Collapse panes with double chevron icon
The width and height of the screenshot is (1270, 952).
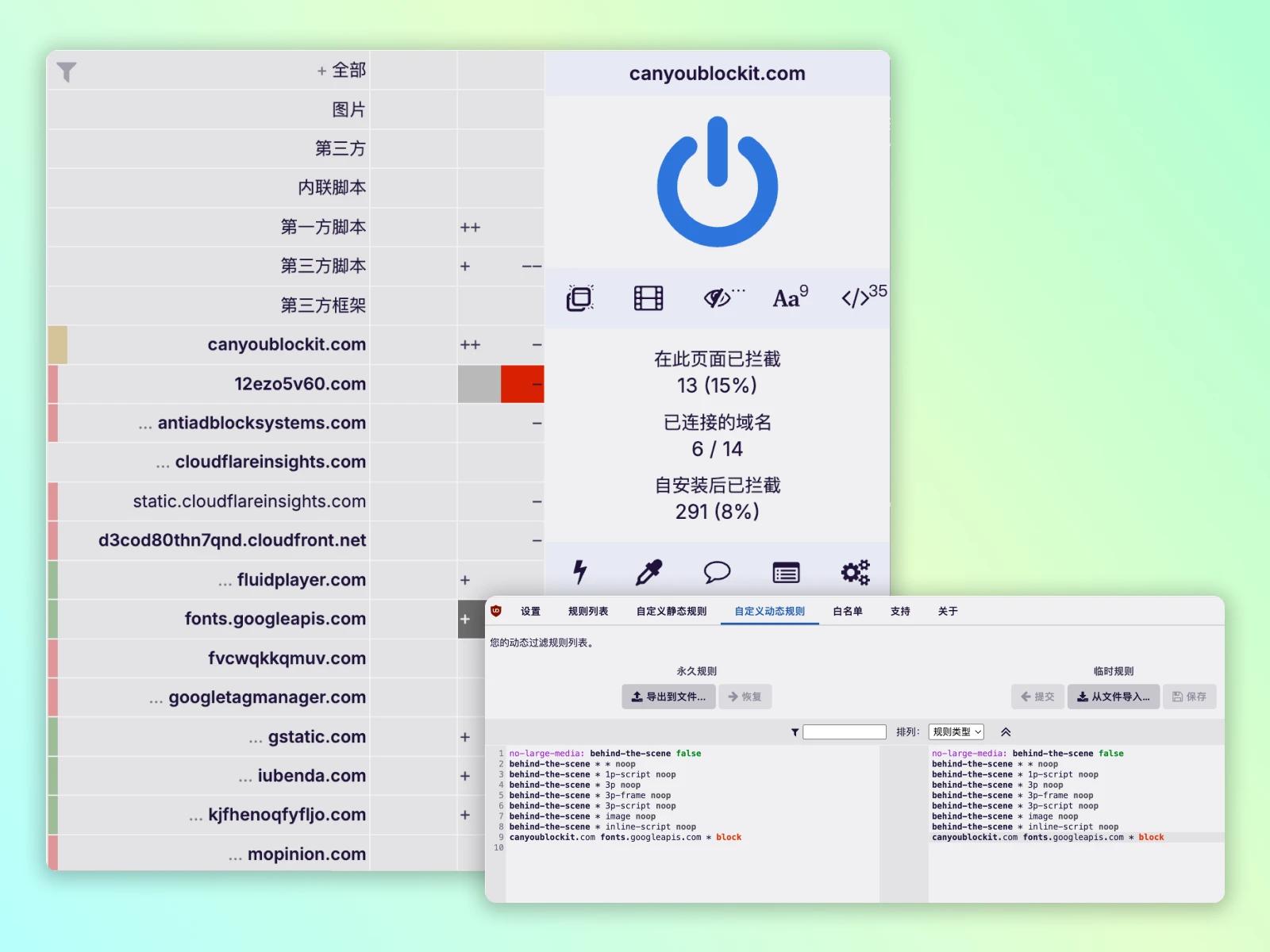(x=1006, y=731)
